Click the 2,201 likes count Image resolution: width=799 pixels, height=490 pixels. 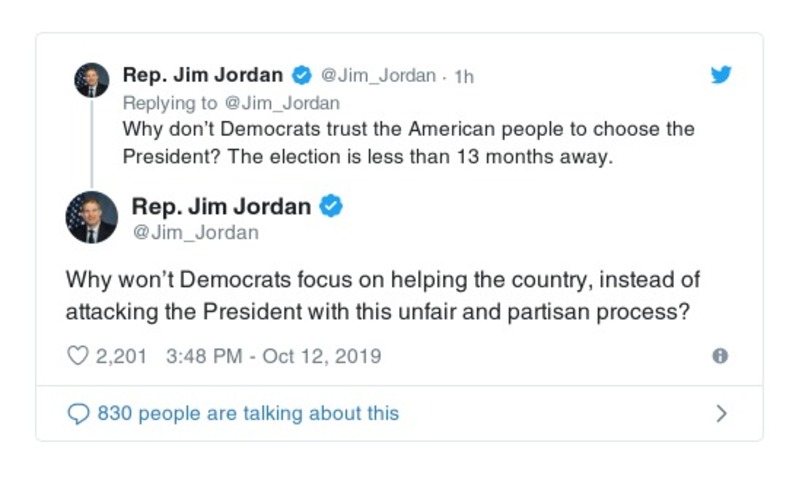pos(121,356)
